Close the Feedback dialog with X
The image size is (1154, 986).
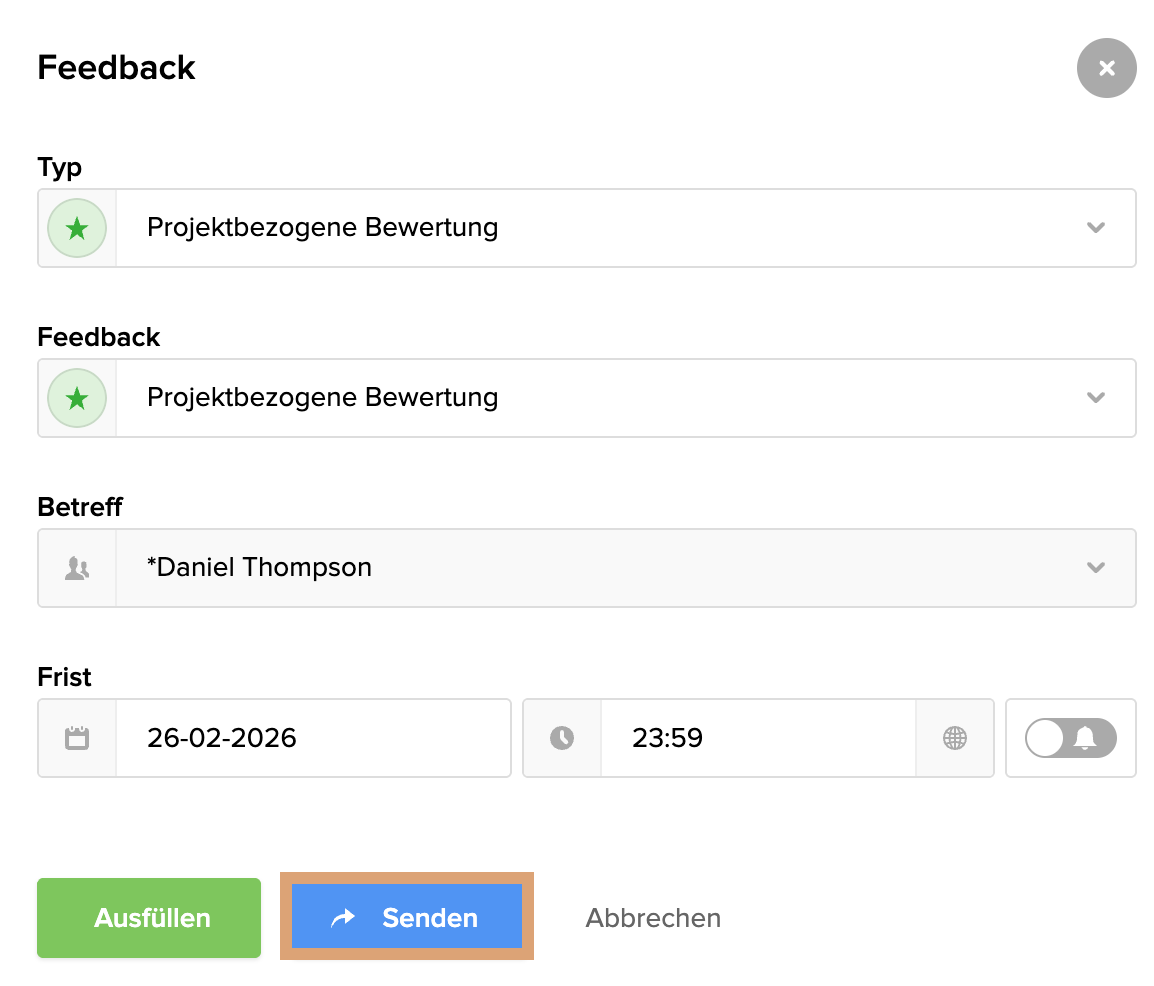point(1106,68)
